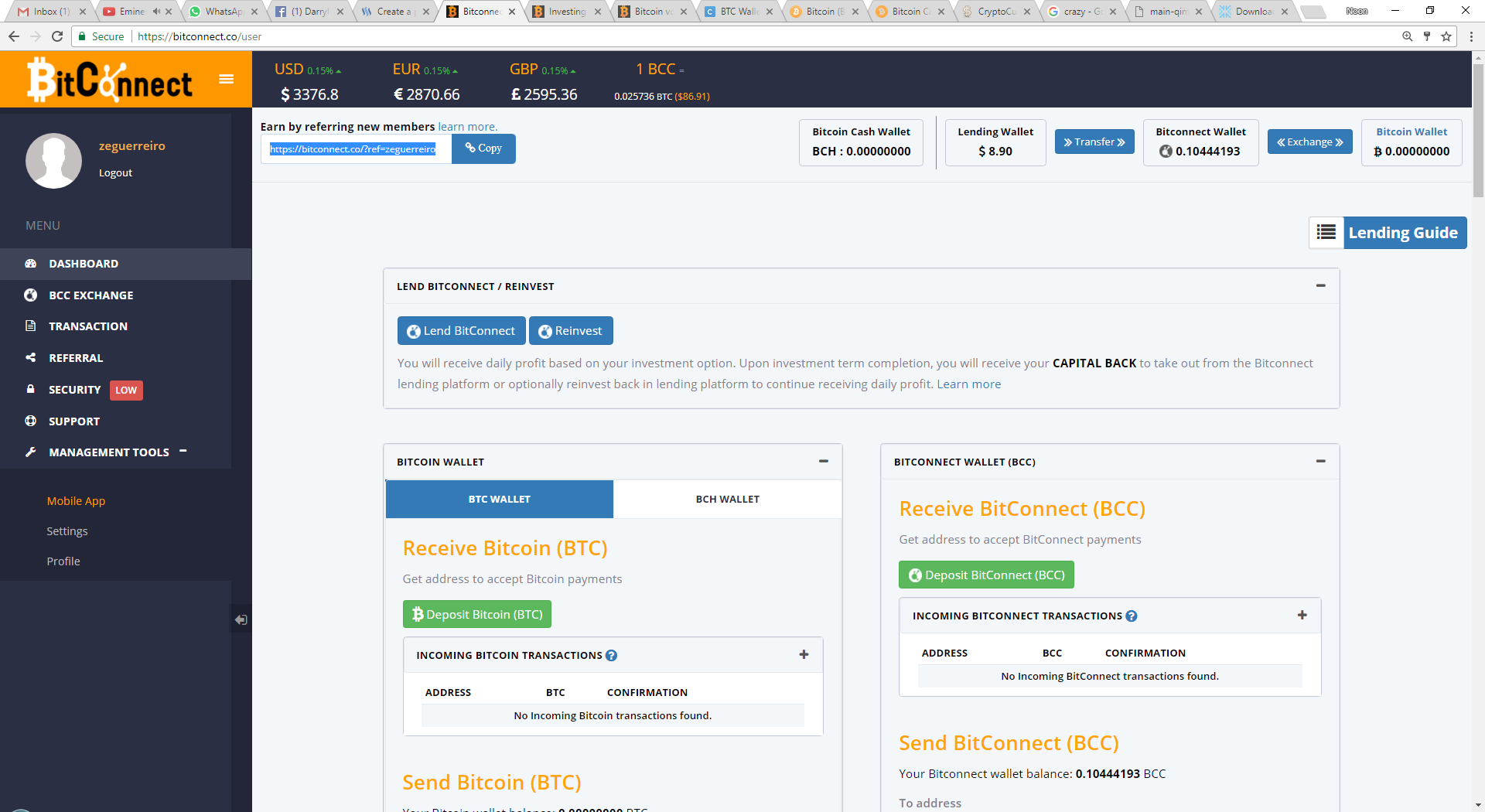The image size is (1485, 812).
Task: Switch to the CryptoCu browser tab
Action: 995,12
